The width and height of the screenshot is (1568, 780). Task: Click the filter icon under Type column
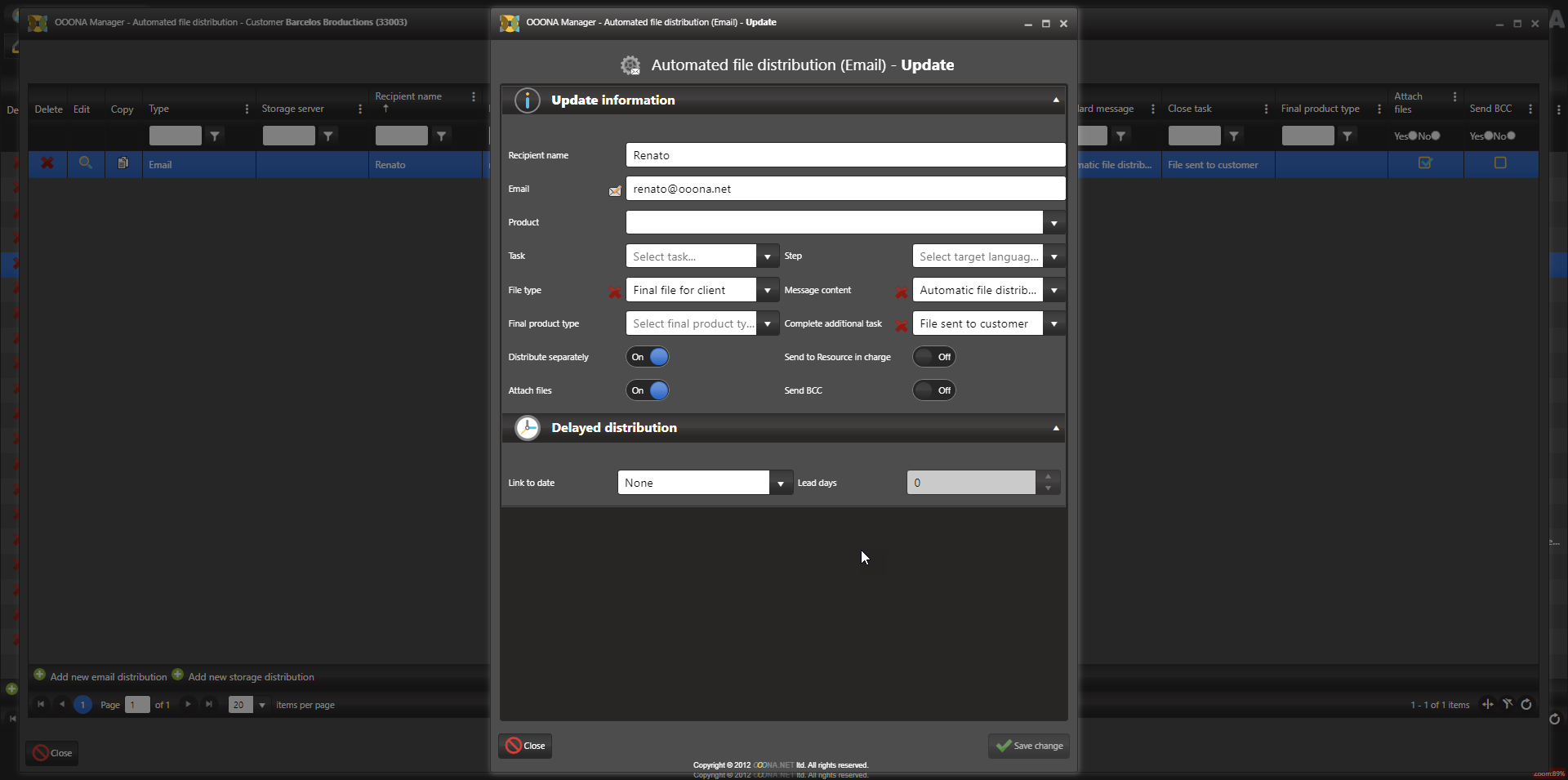tap(215, 136)
